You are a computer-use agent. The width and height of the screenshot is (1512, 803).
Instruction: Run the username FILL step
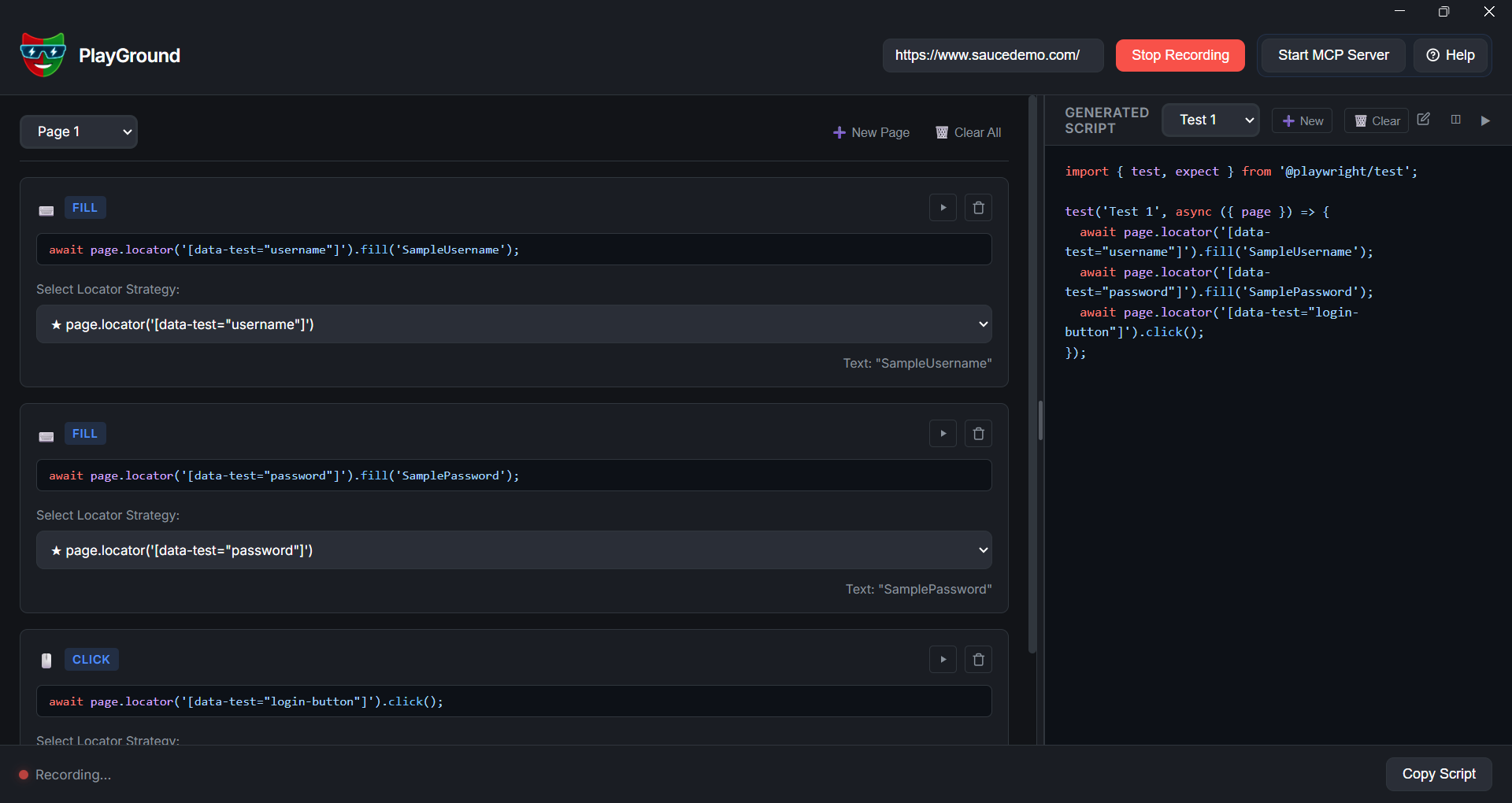pyautogui.click(x=943, y=208)
